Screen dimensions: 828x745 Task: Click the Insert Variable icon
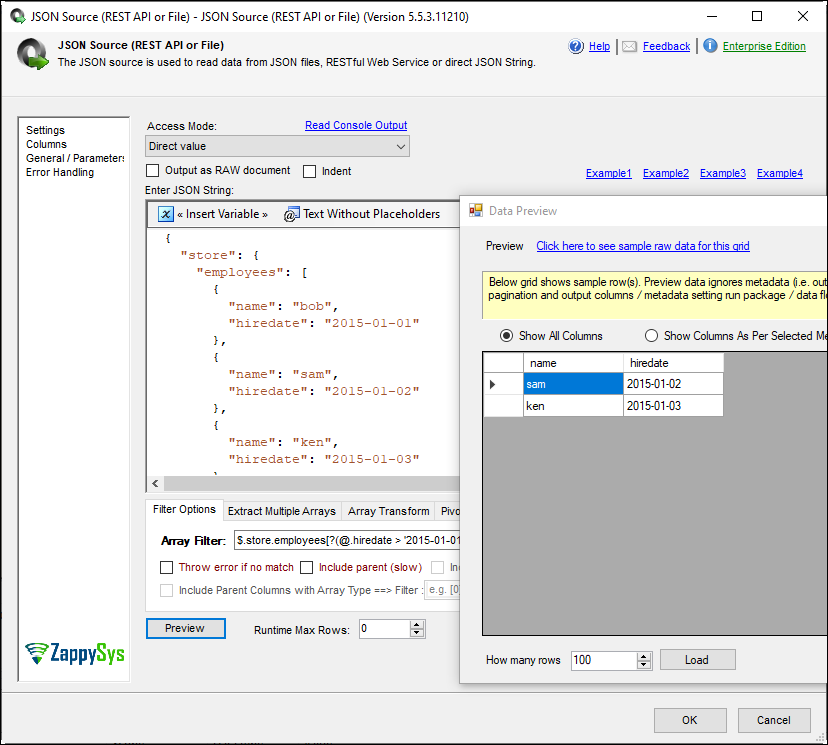tap(166, 214)
